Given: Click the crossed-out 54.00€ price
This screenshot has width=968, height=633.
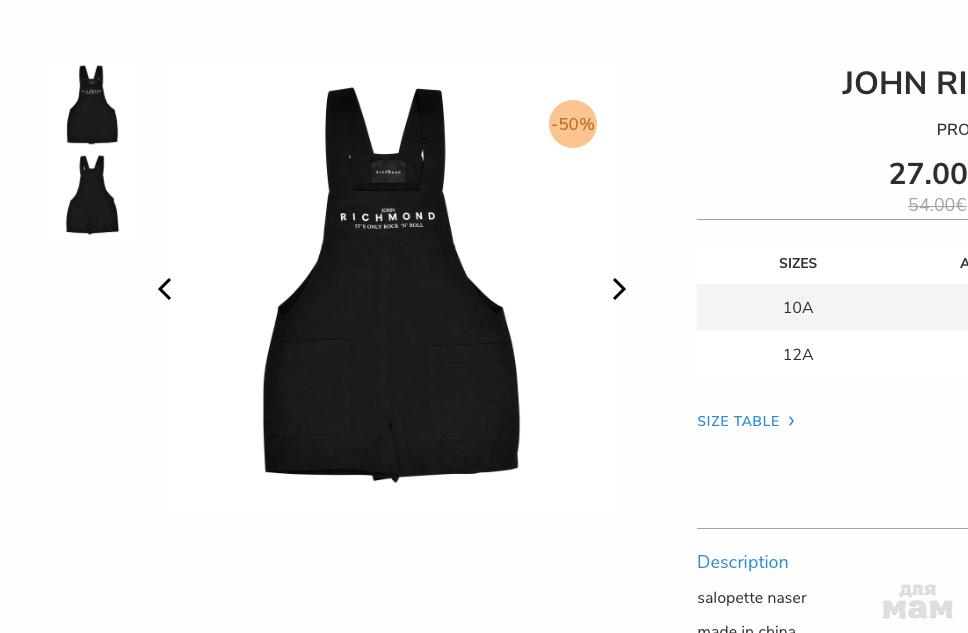Looking at the screenshot, I should [x=937, y=204].
